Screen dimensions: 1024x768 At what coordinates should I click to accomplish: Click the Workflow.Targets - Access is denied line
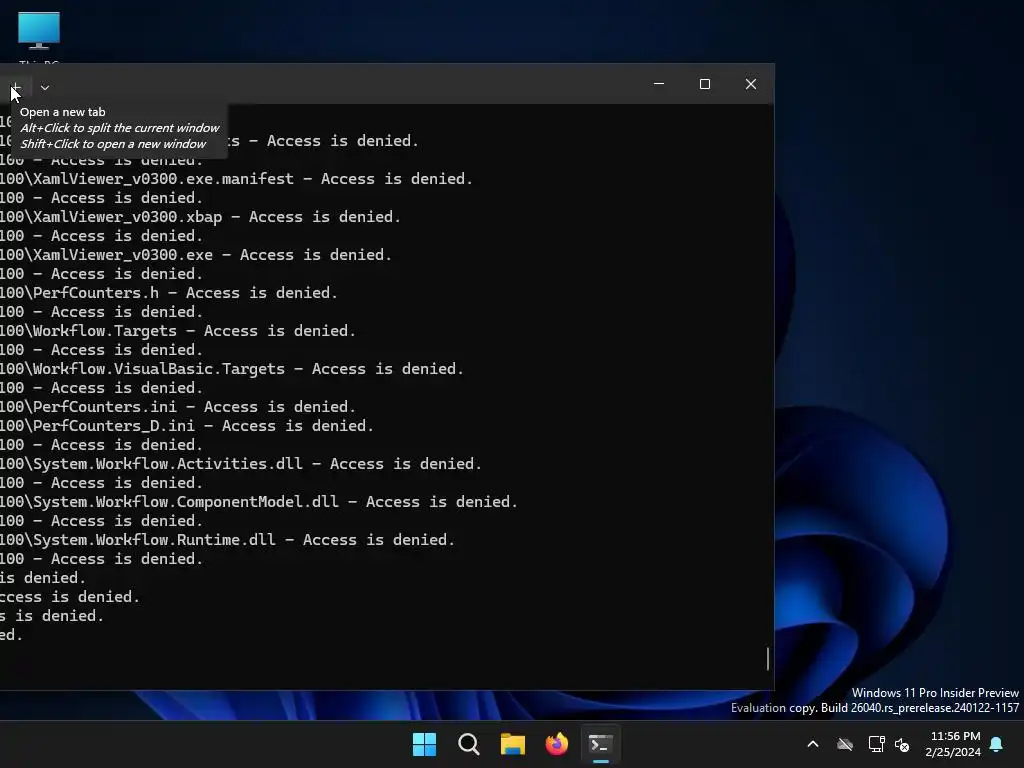[x=178, y=331]
